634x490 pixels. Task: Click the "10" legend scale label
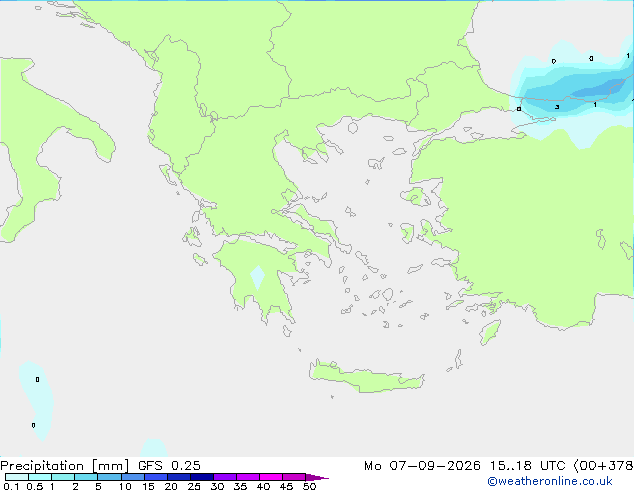pos(125,486)
